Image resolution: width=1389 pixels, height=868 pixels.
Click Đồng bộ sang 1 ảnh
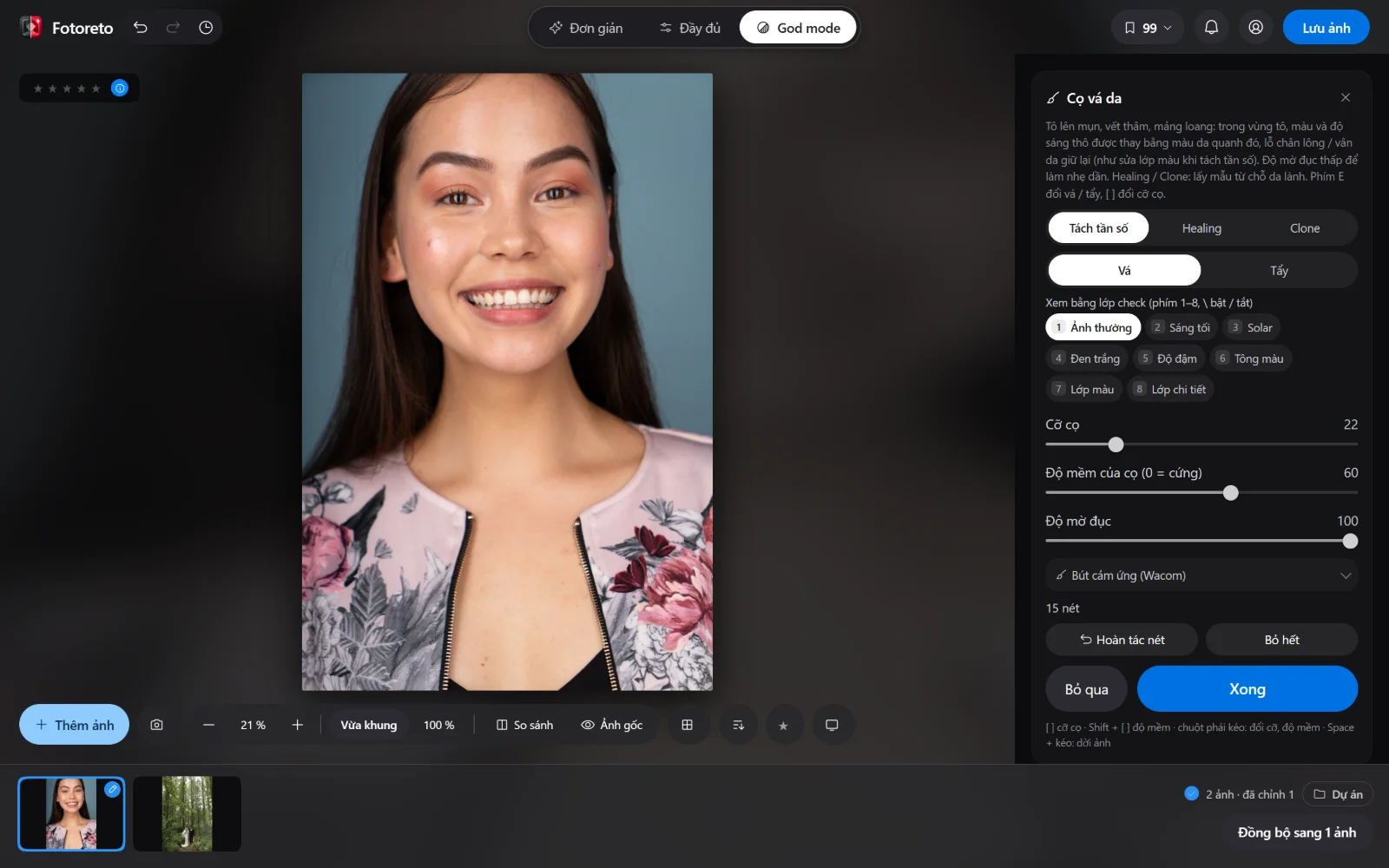point(1296,832)
